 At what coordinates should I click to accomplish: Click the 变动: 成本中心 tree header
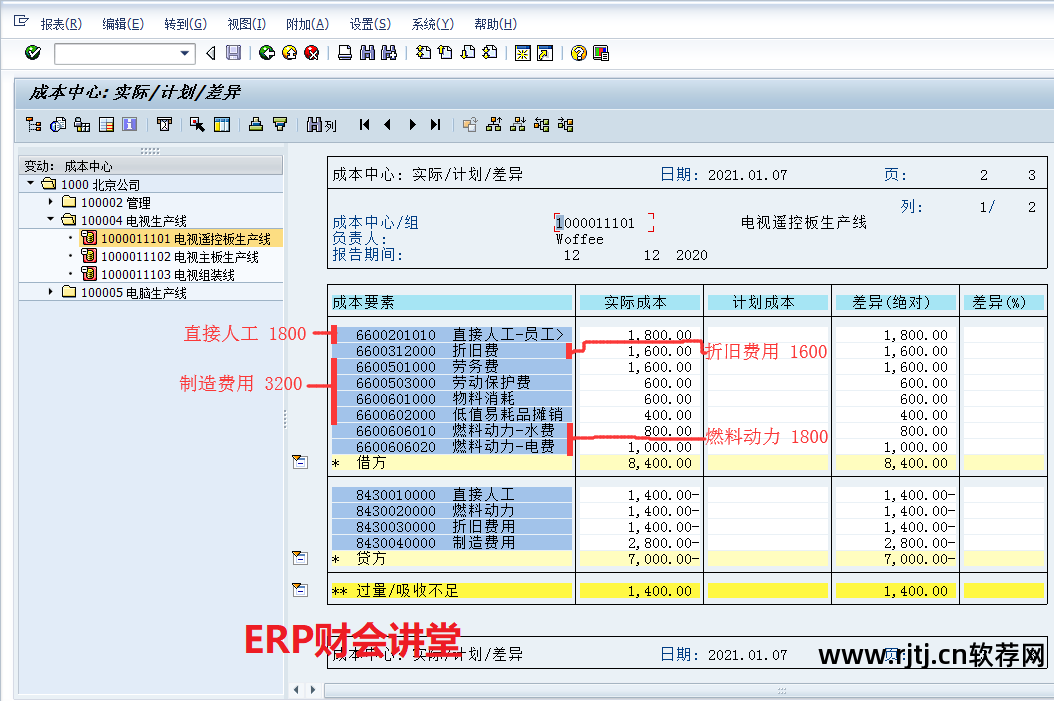coord(151,165)
